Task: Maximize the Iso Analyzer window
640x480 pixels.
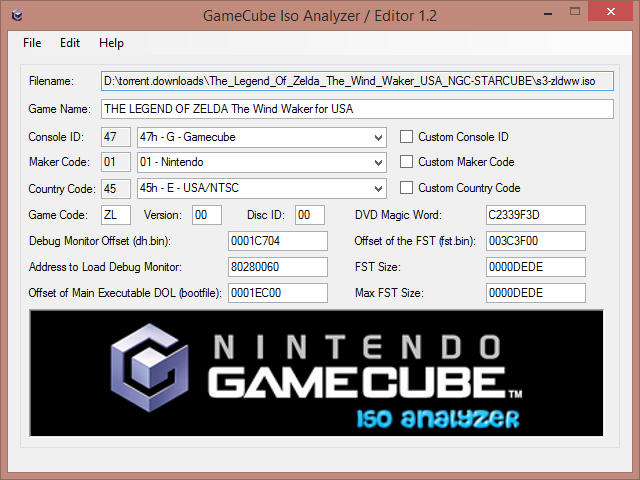Action: (x=575, y=11)
